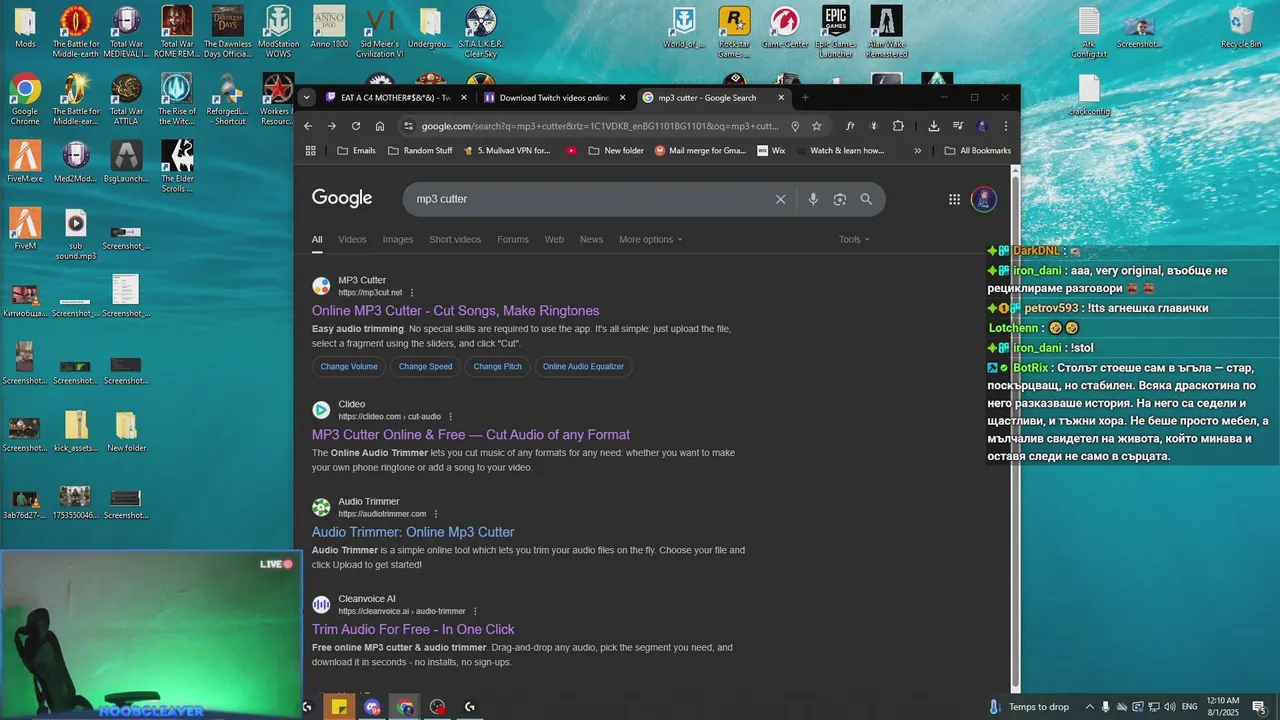Go to the Chrome home page icon
This screenshot has width=1280, height=720.
[380, 126]
